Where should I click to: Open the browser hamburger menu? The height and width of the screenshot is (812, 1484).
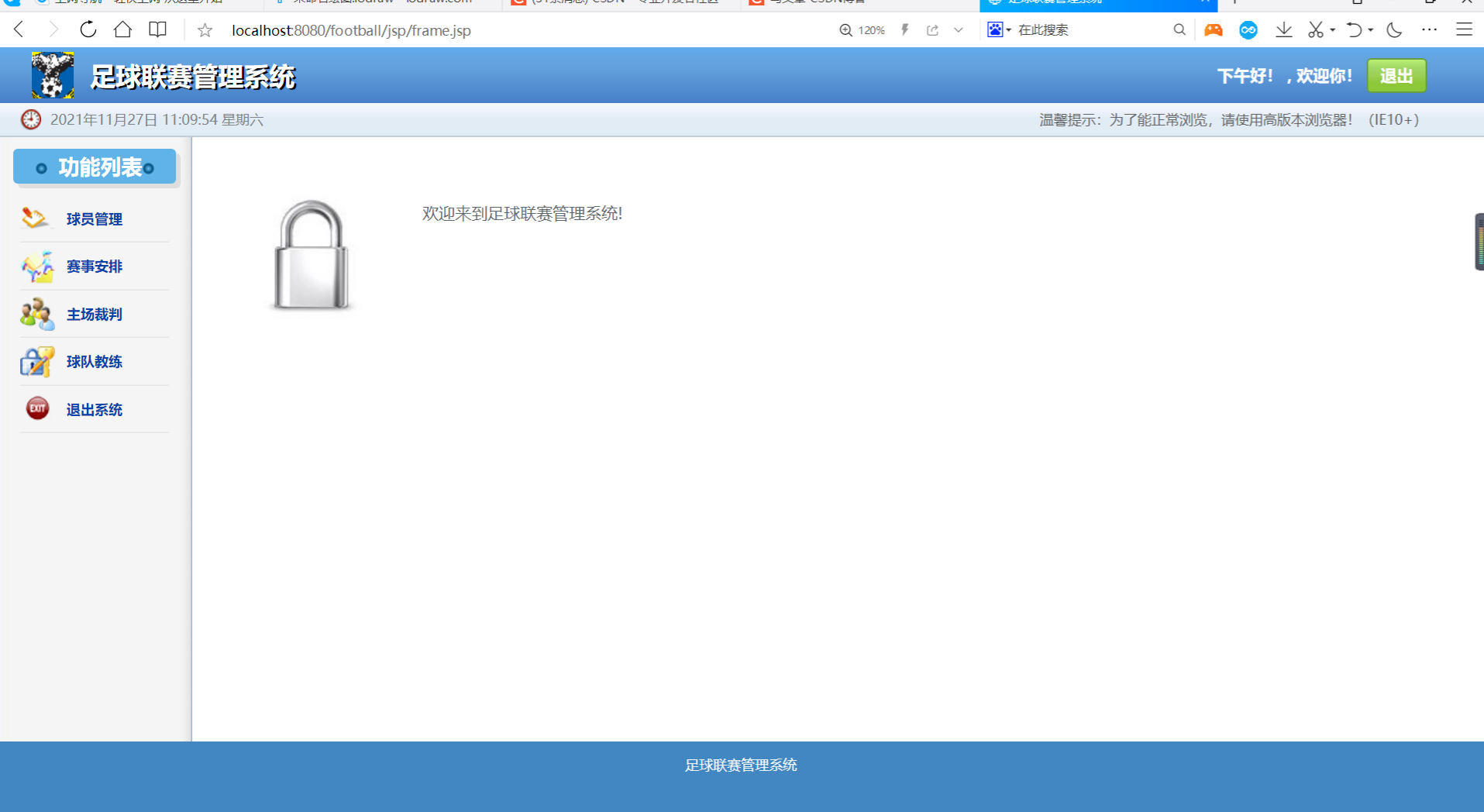click(x=1464, y=29)
